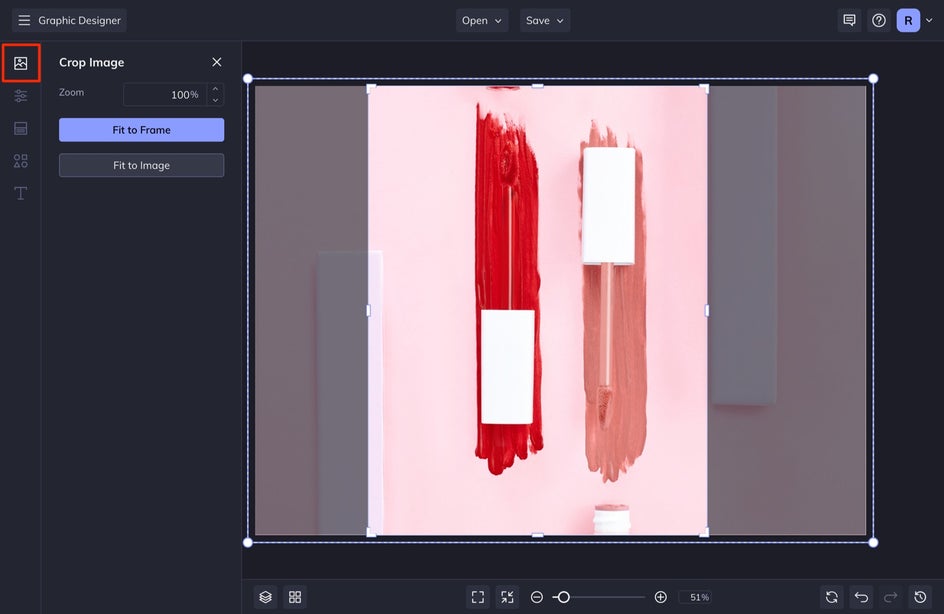Image resolution: width=944 pixels, height=614 pixels.
Task: Expand the Open dropdown menu
Action: pyautogui.click(x=482, y=20)
